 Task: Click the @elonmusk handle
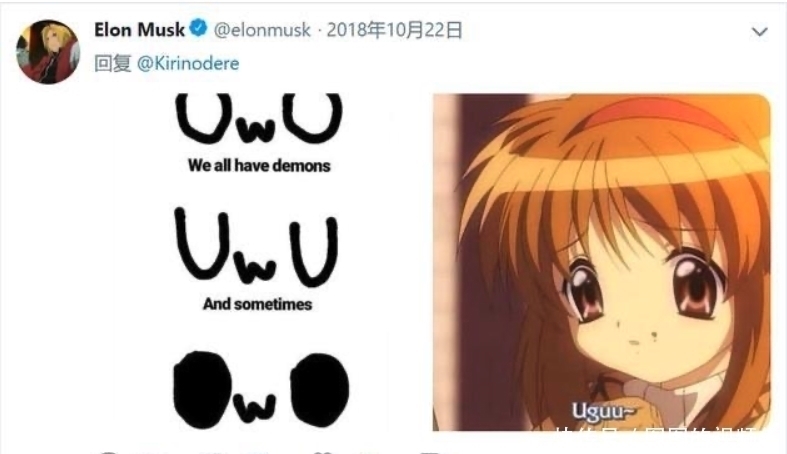click(x=262, y=30)
